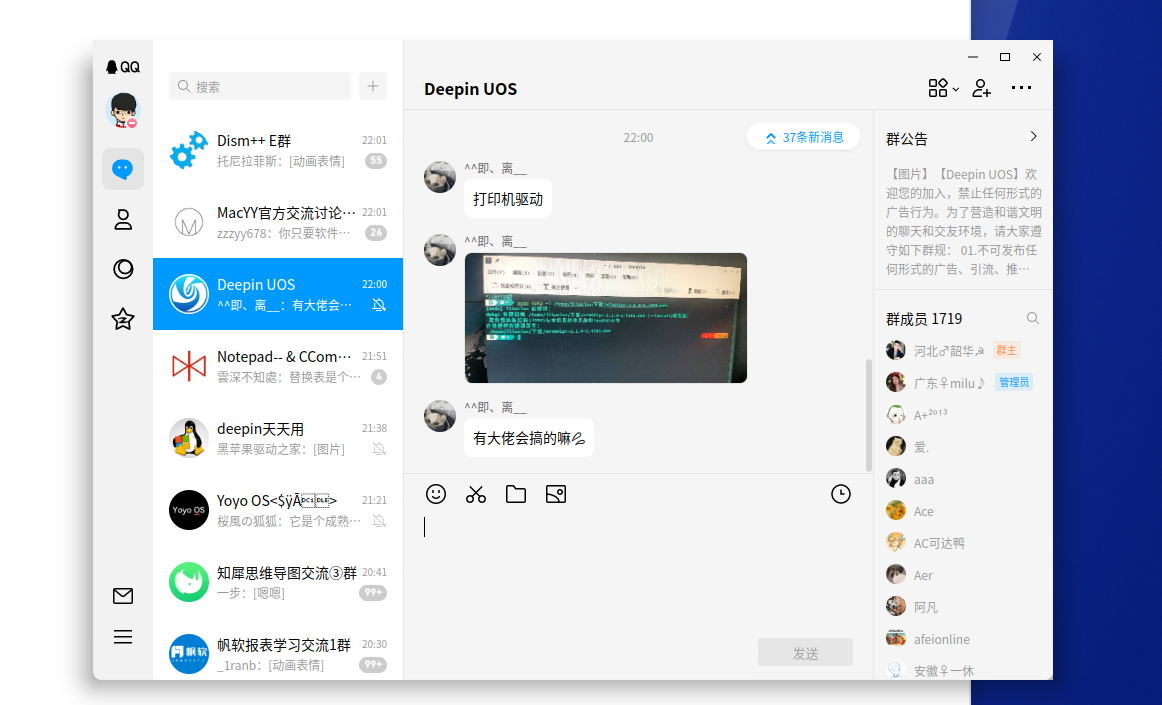Click the 群主 owner badge

pyautogui.click(x=1006, y=350)
